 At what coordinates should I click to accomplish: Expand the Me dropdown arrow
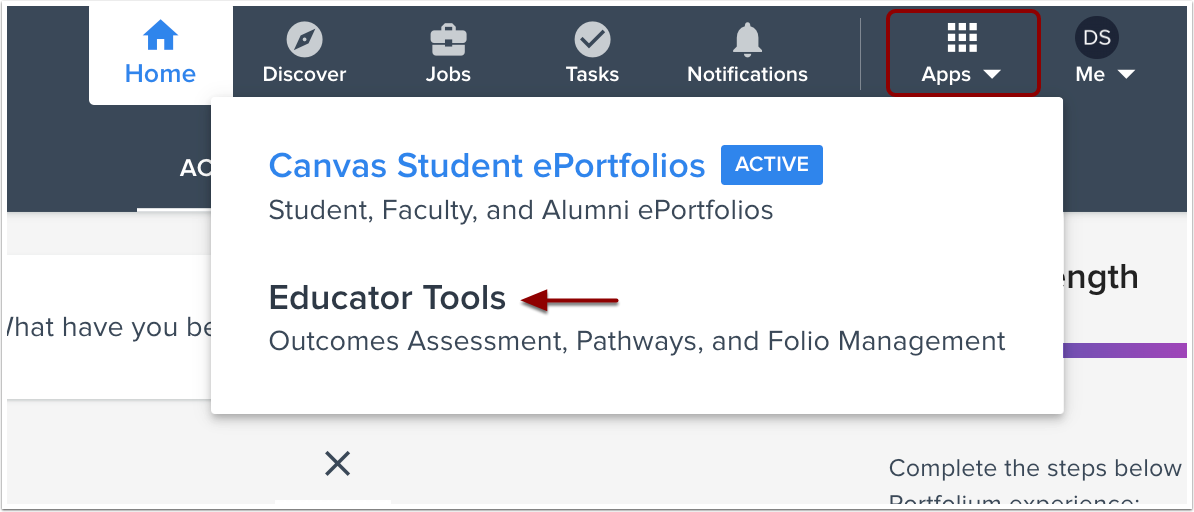[x=1126, y=75]
